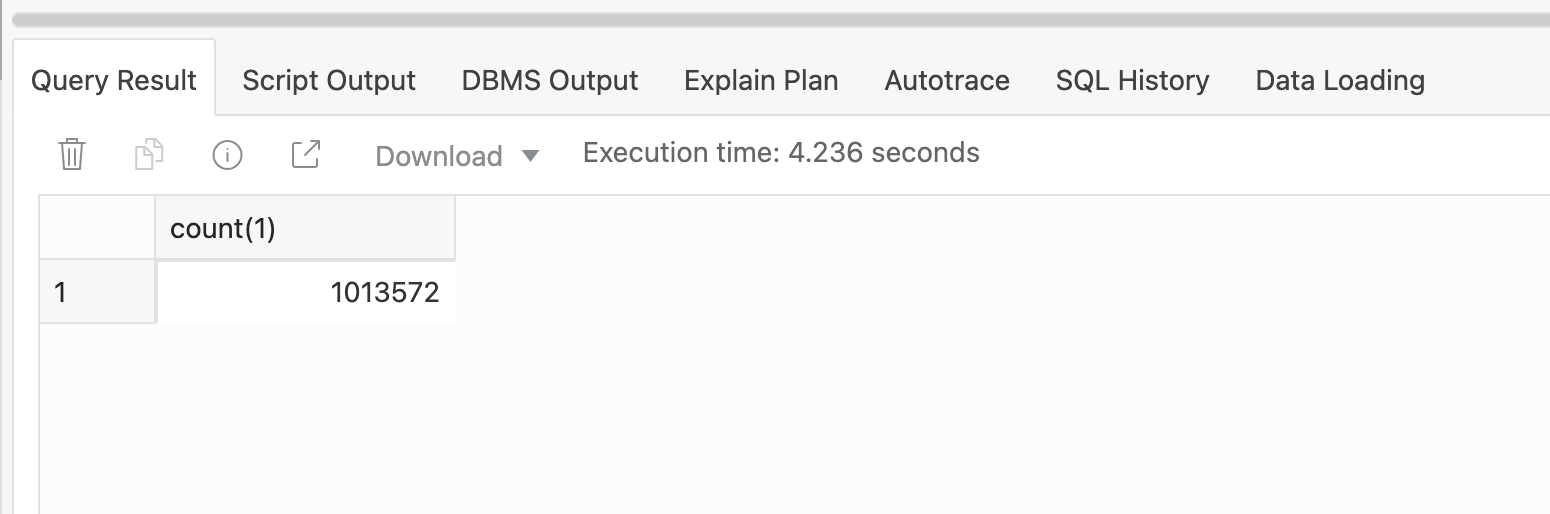Select the Query Result tab
The width and height of the screenshot is (1550, 514).
113,80
